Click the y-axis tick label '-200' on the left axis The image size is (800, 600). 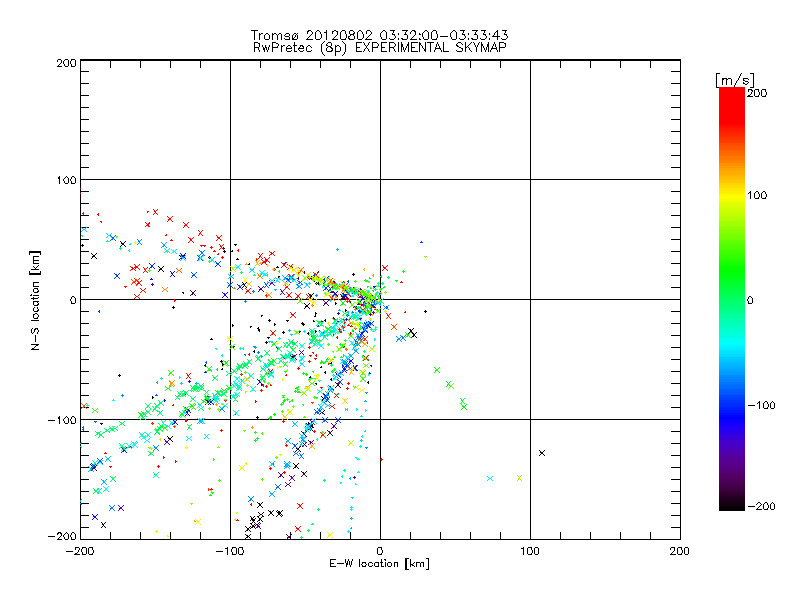click(x=62, y=537)
